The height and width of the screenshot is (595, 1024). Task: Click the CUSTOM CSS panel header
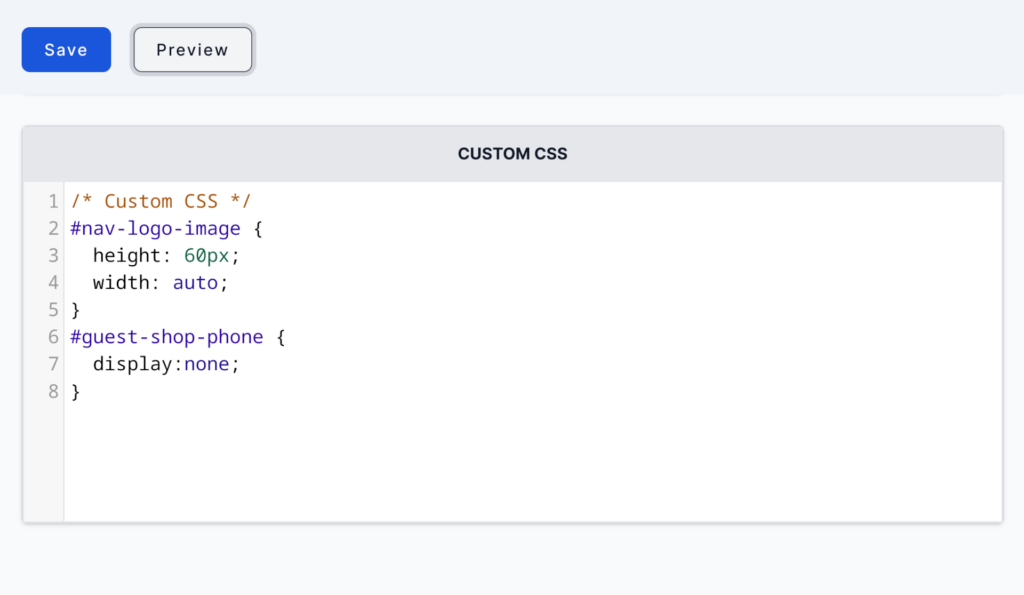[512, 154]
